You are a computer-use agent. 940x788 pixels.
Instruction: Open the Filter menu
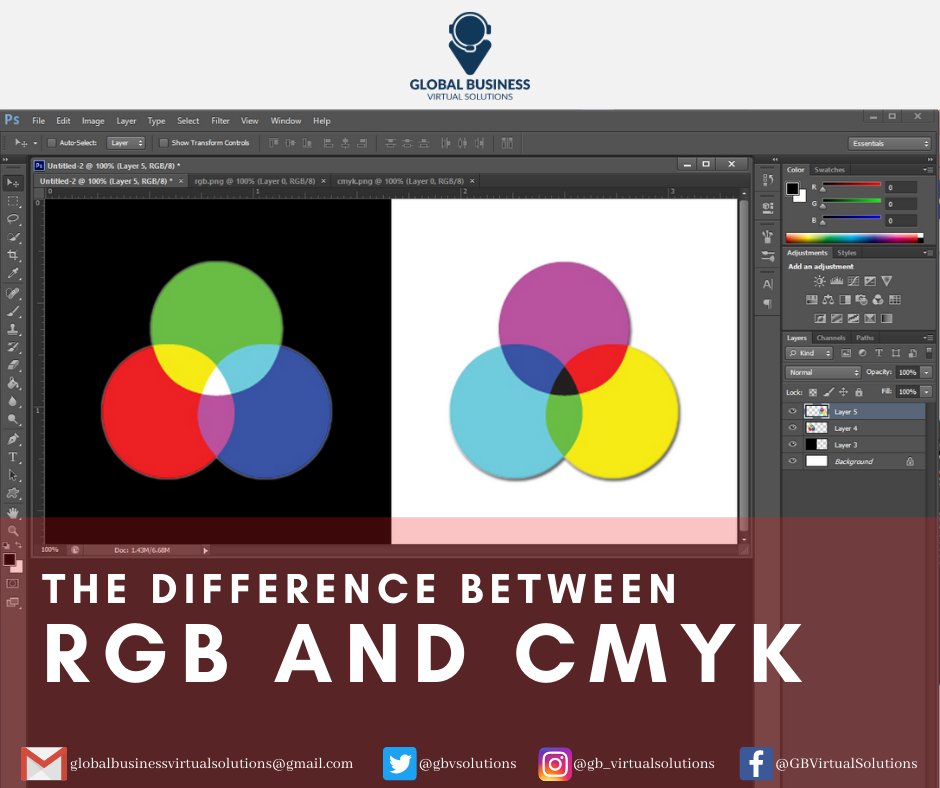(x=220, y=121)
